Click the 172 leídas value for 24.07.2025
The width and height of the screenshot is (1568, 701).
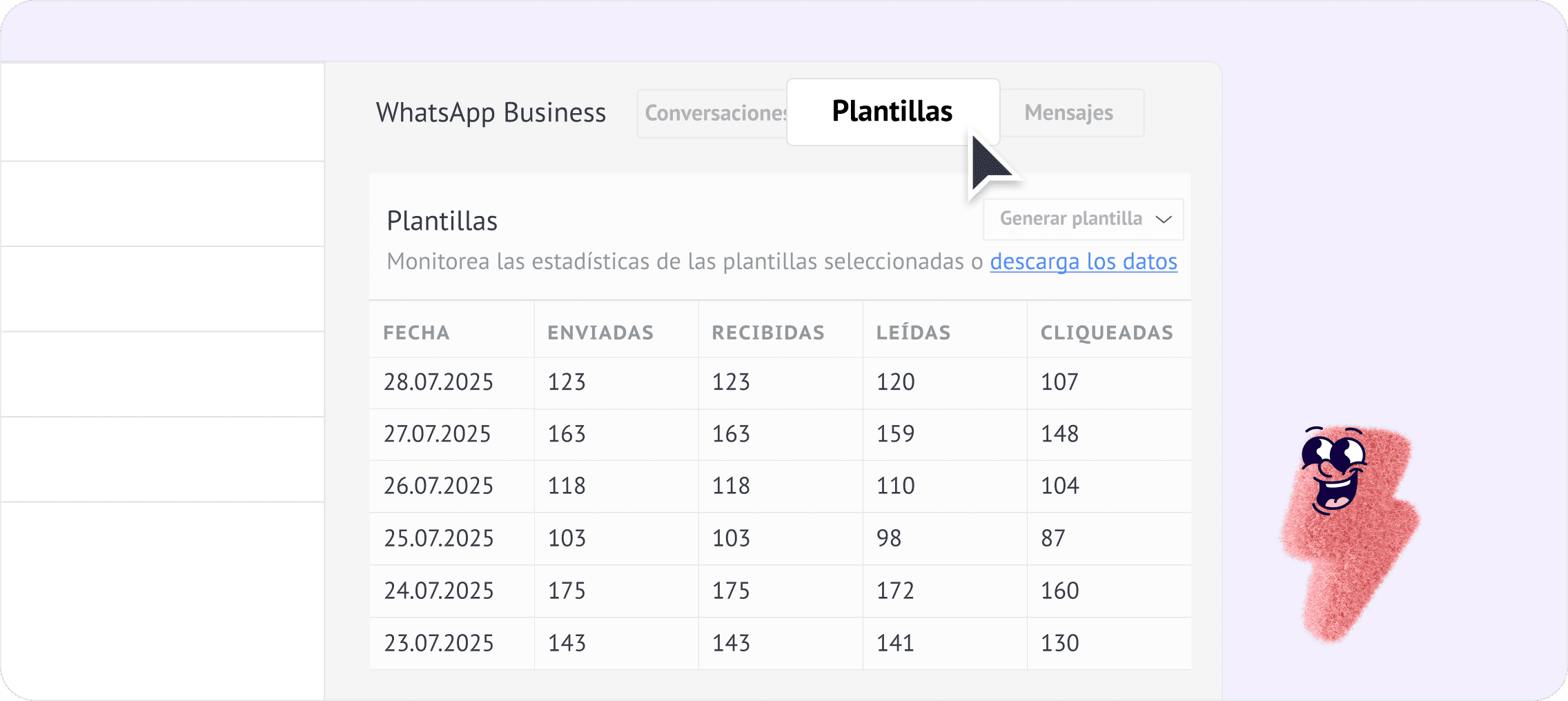pos(895,591)
